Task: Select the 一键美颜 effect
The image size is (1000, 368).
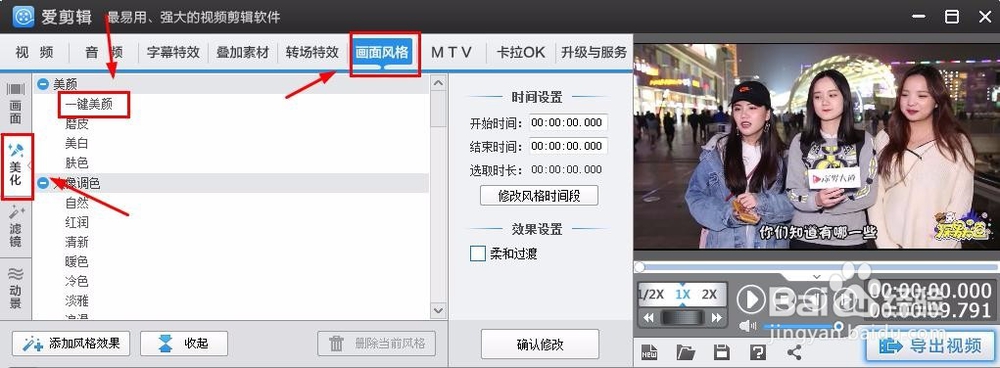Action: click(x=89, y=104)
